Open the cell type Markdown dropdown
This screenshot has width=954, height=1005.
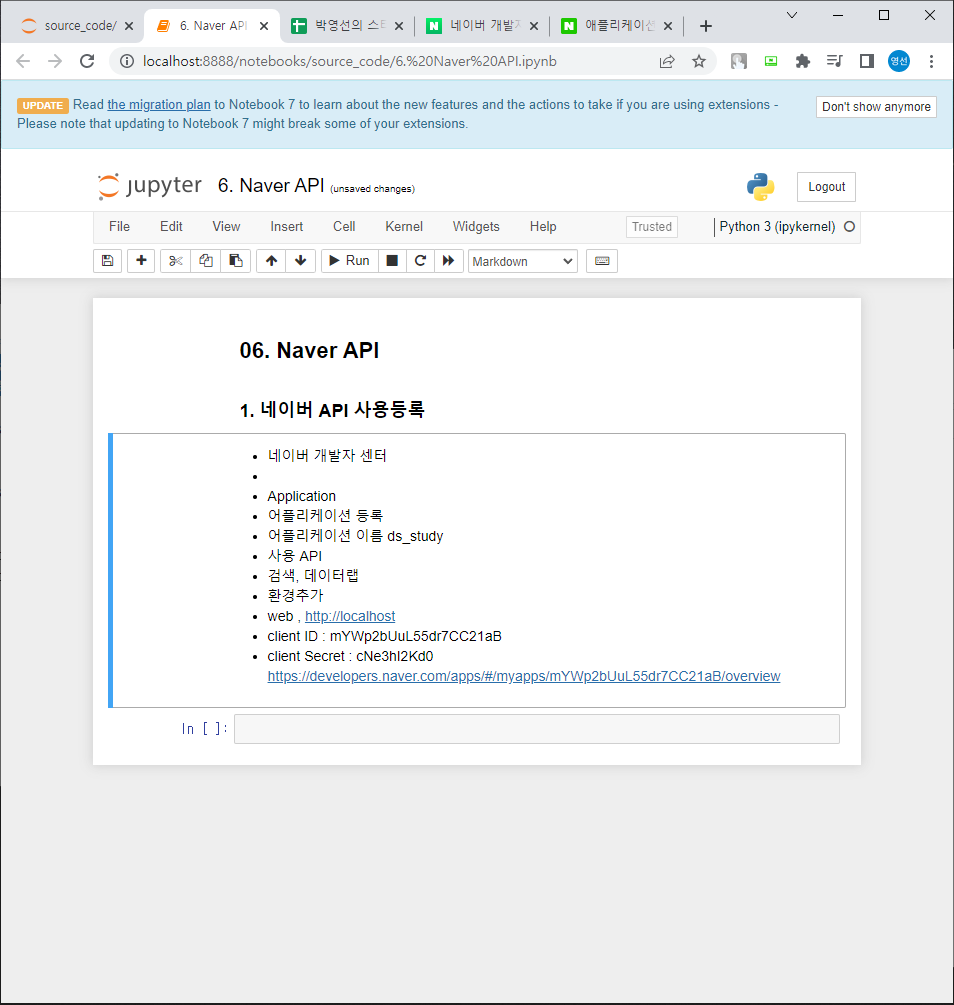[523, 262]
